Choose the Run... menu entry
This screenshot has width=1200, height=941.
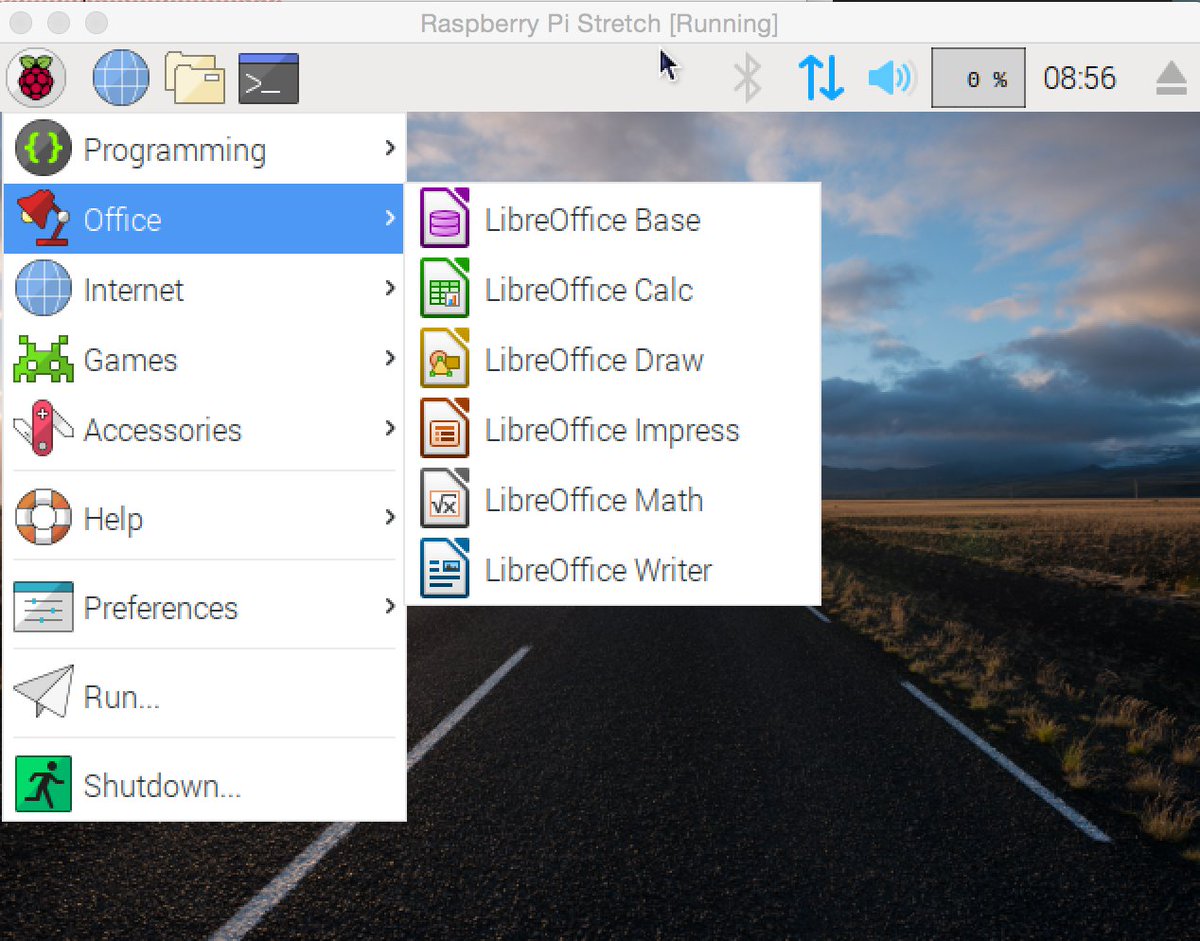pos(204,695)
